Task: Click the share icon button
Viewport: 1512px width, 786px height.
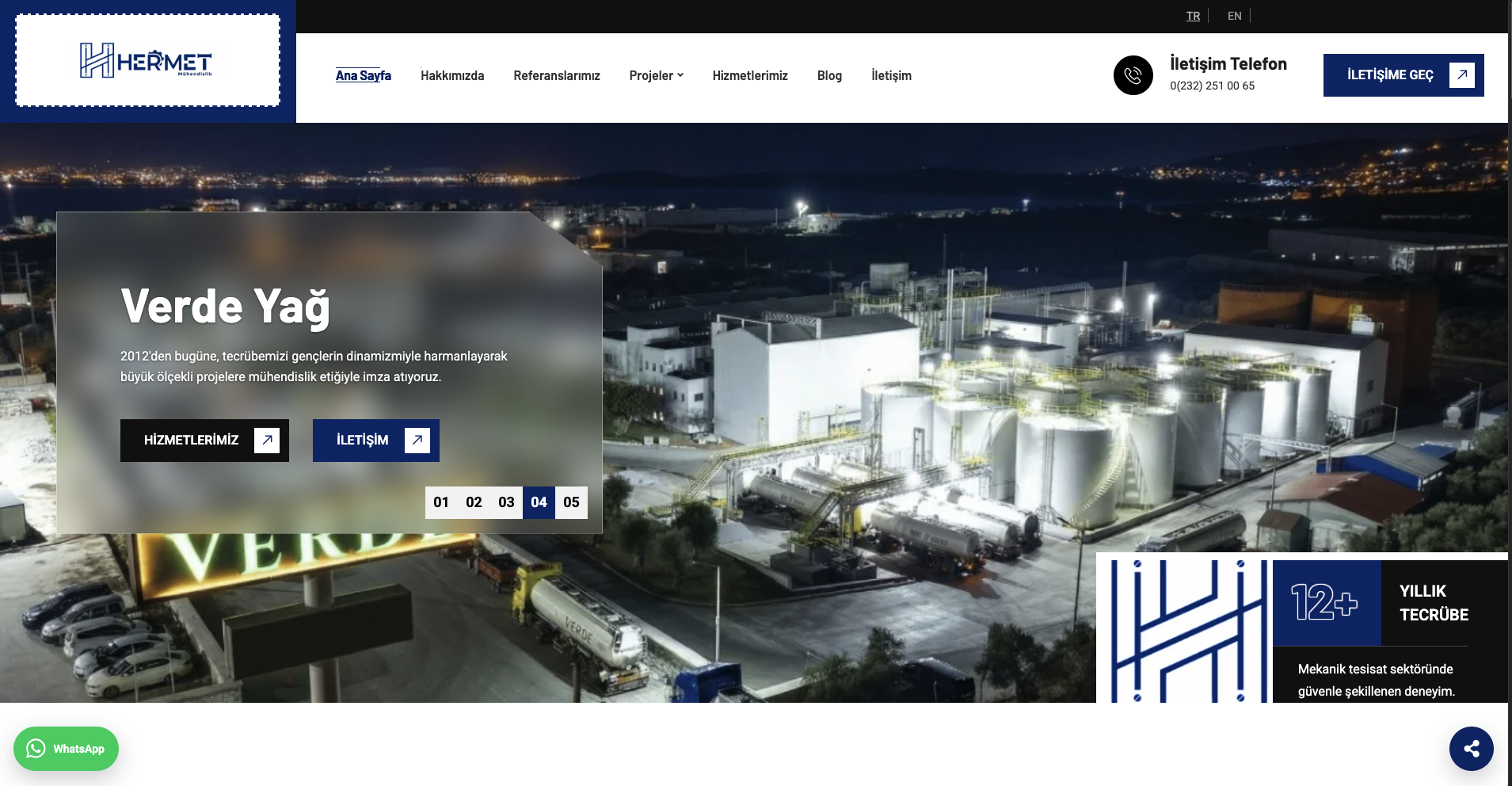Action: (1472, 749)
